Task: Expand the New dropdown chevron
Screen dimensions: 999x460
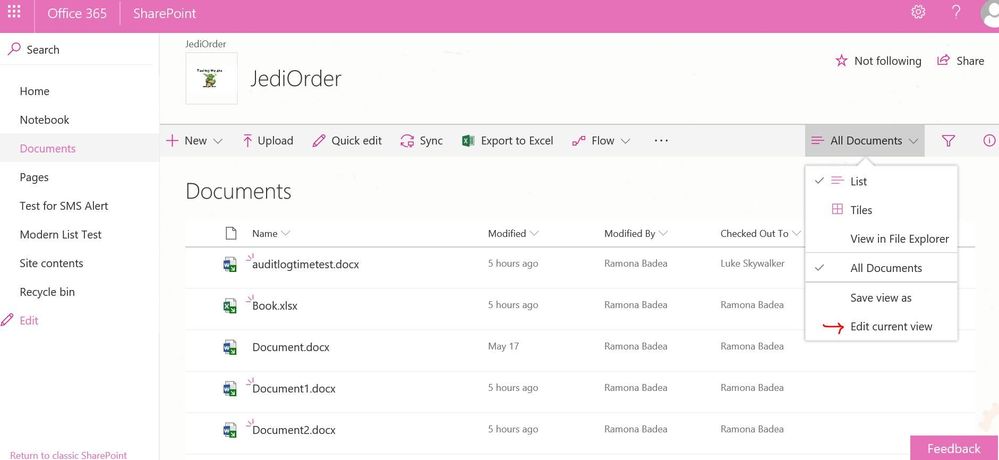Action: coord(217,141)
